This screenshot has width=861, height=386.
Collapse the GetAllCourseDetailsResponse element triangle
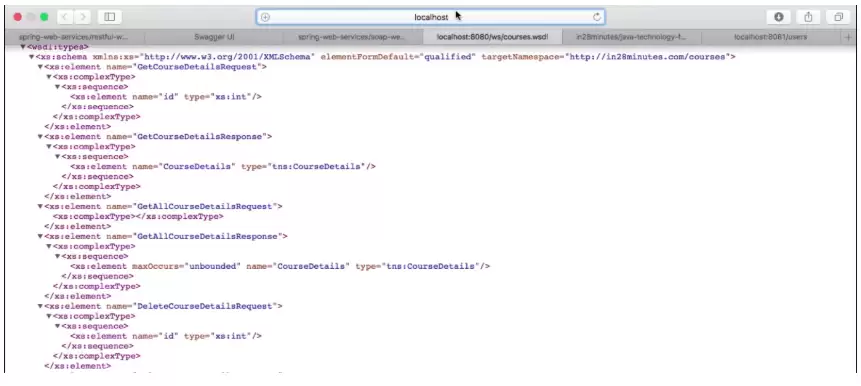pos(40,237)
